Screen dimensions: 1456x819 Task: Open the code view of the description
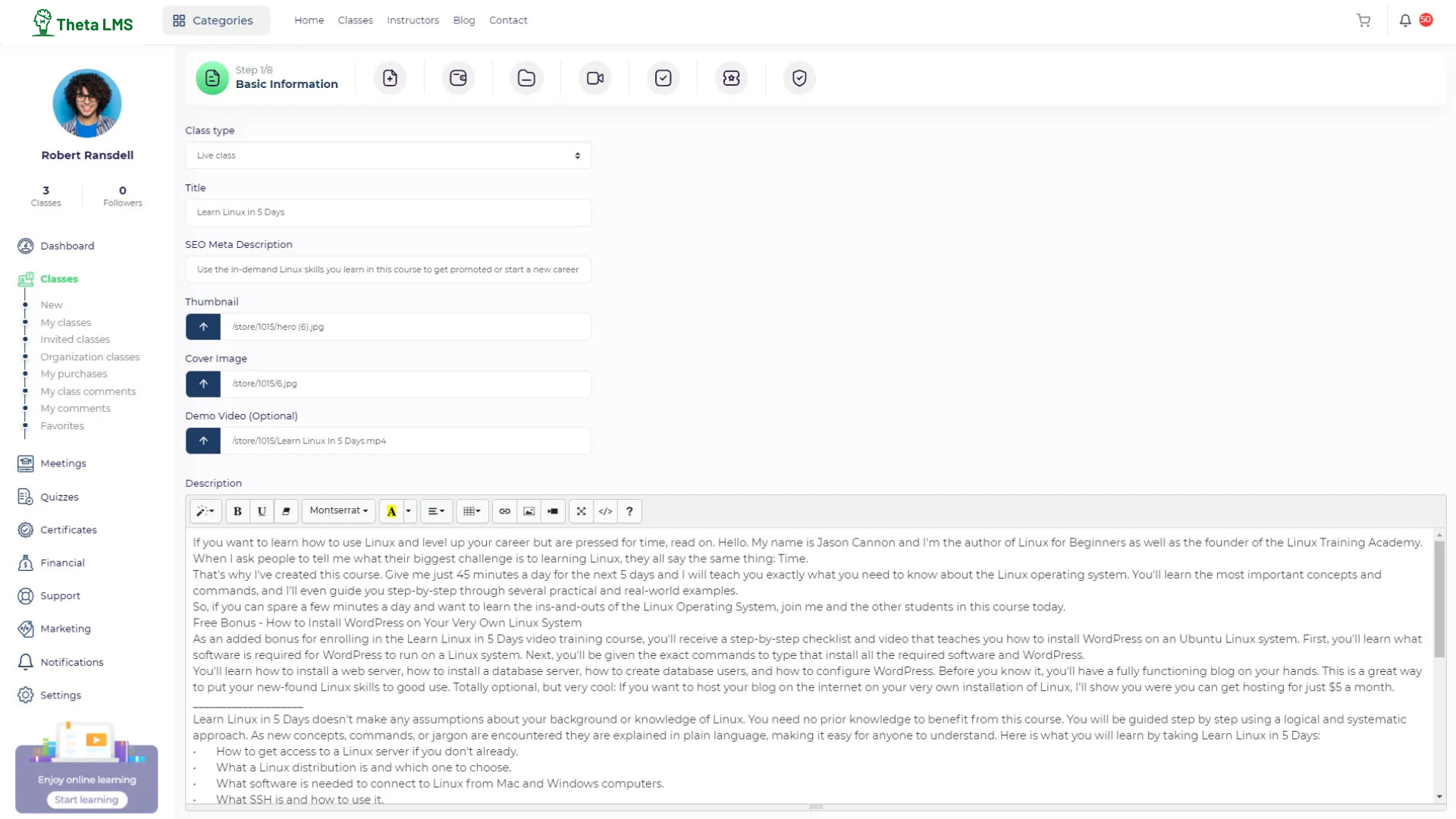point(605,511)
